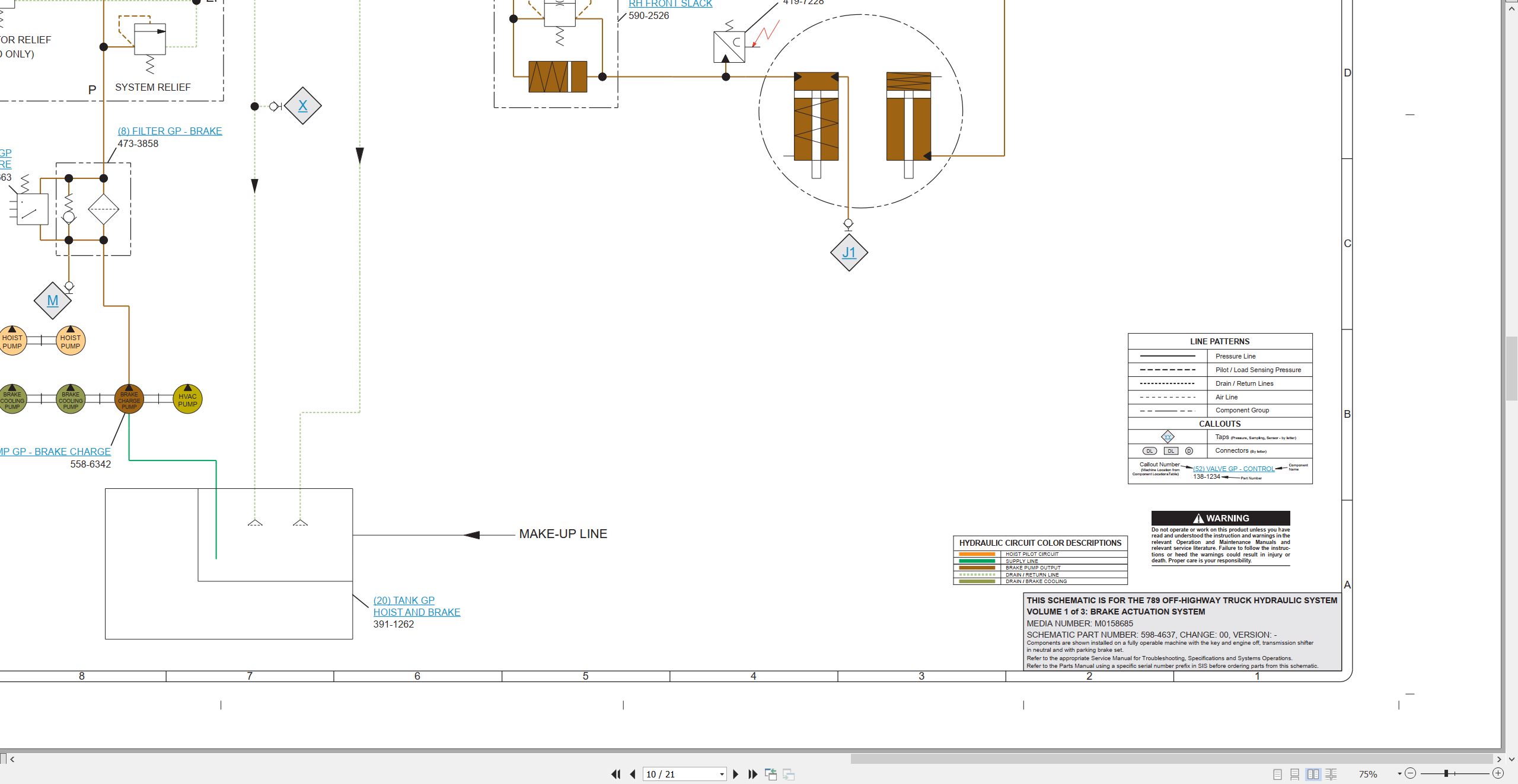Switch to continuous facing view

(x=1331, y=774)
